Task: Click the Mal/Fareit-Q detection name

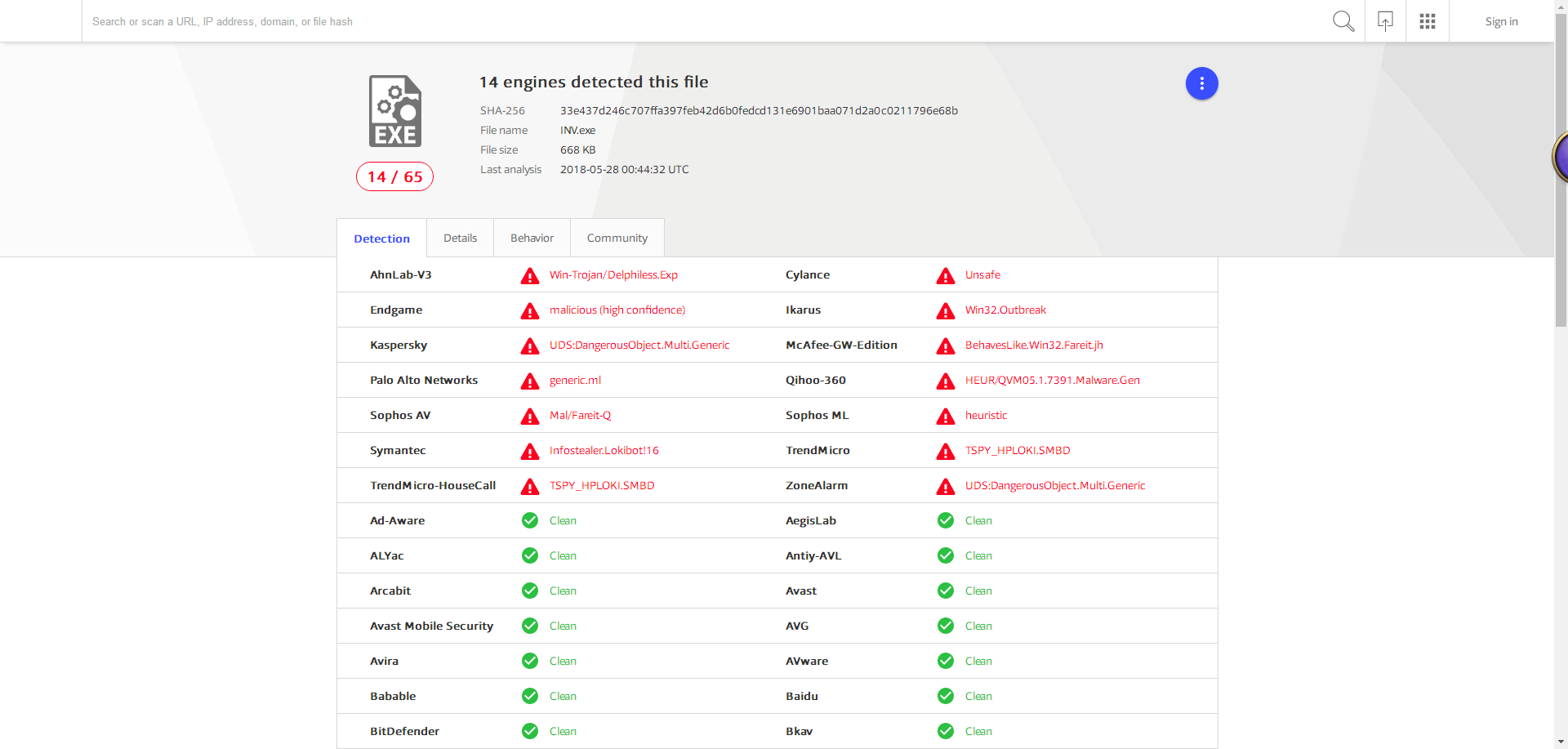Action: [x=580, y=415]
